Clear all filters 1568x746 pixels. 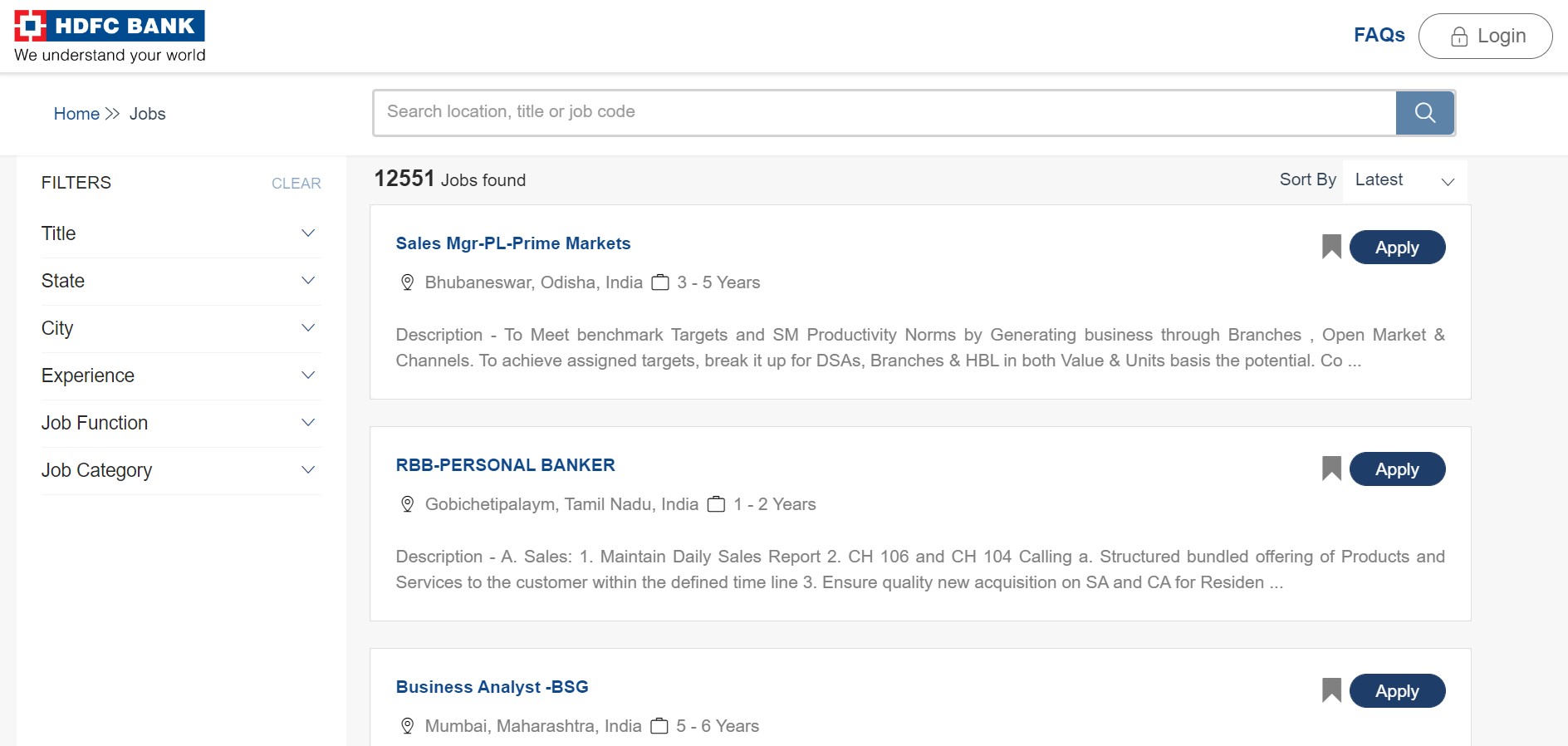(296, 184)
